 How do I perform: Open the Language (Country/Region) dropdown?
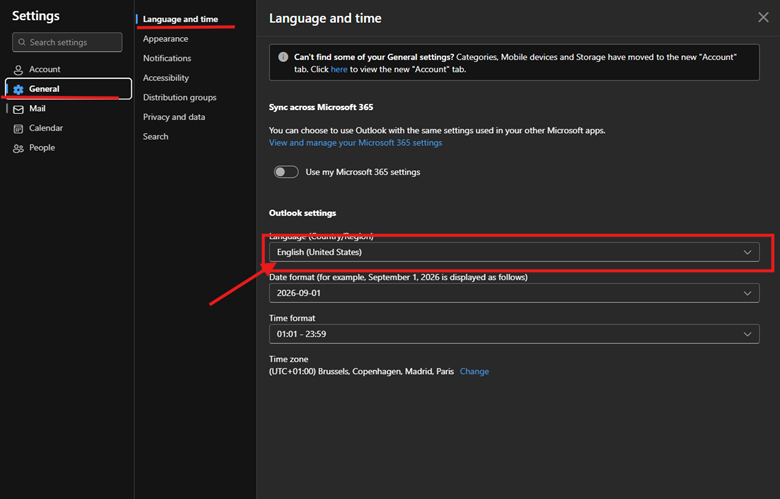click(x=513, y=253)
